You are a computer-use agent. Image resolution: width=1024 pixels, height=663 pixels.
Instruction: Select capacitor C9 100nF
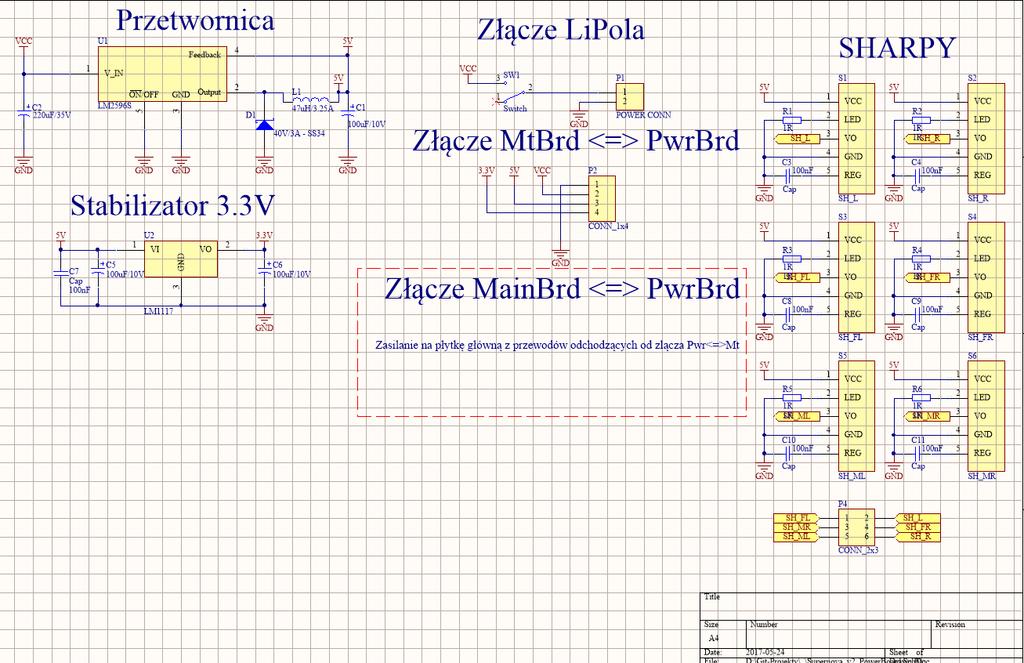[917, 314]
